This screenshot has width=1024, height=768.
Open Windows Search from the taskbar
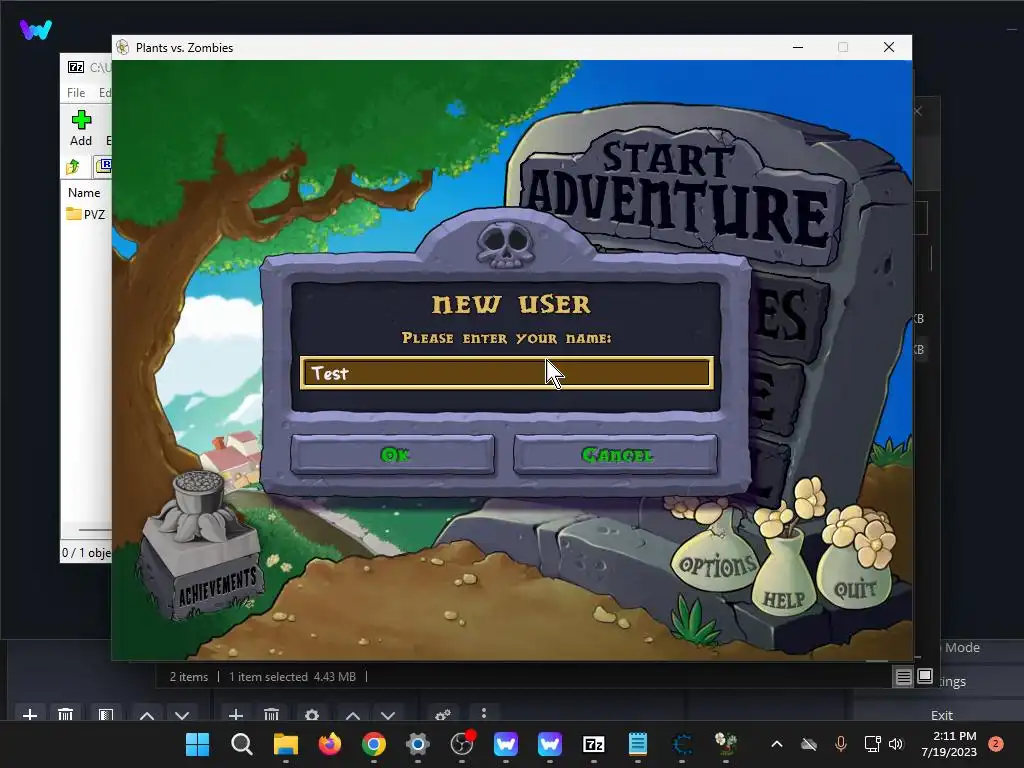[x=242, y=744]
